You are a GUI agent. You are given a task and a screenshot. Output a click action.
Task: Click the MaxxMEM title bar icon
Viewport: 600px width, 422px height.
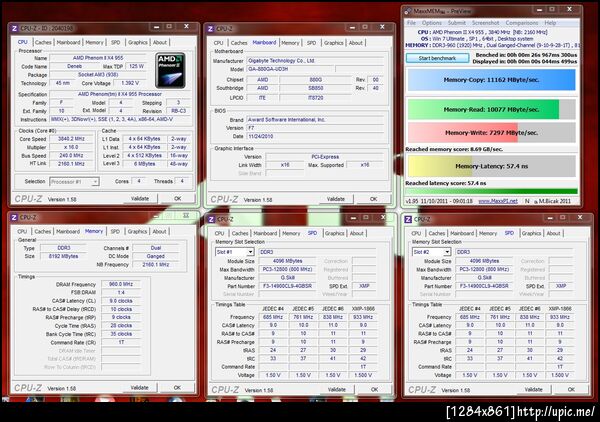tap(409, 11)
